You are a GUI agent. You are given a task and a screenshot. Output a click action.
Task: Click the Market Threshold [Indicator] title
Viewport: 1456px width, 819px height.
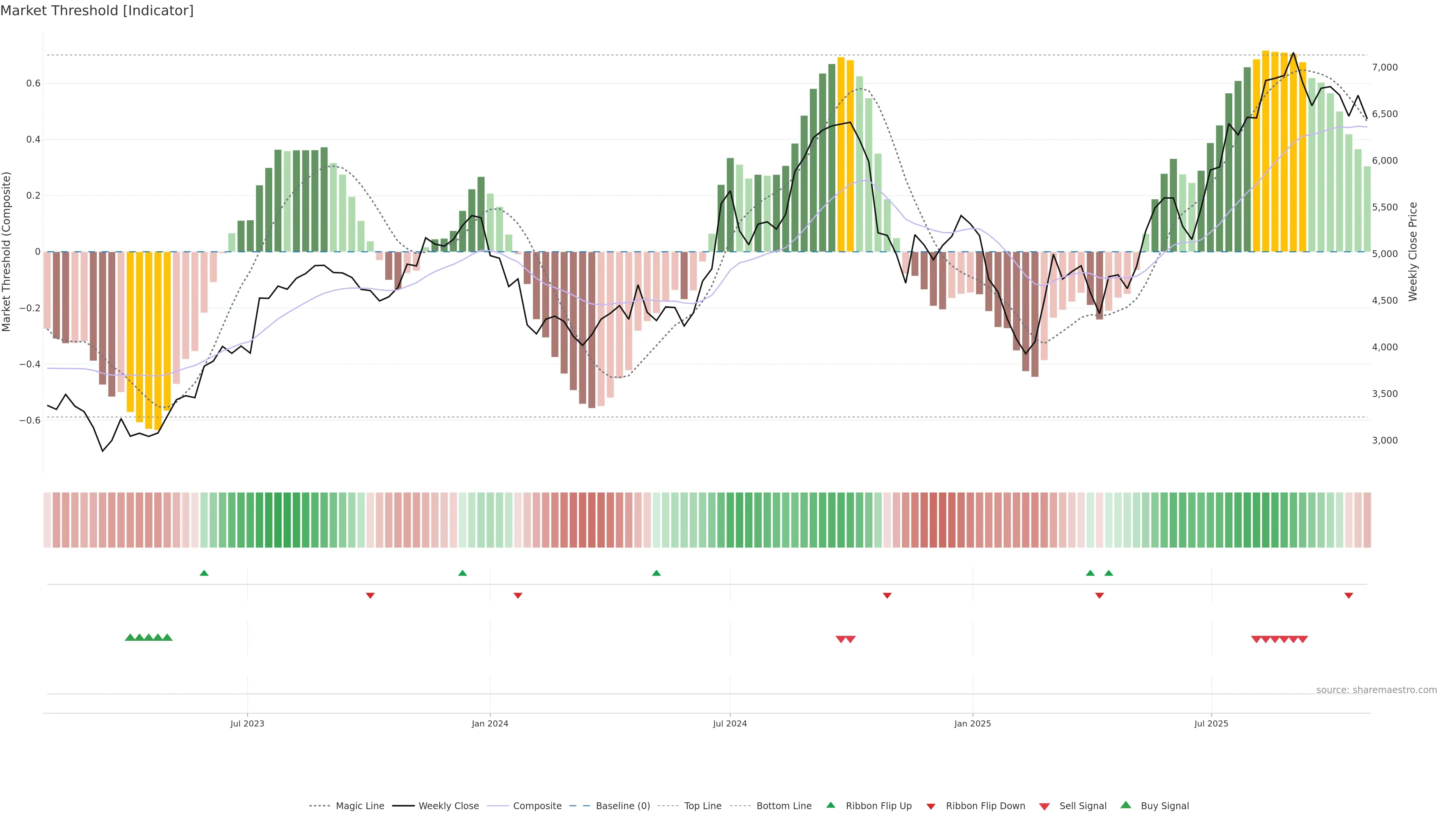97,11
